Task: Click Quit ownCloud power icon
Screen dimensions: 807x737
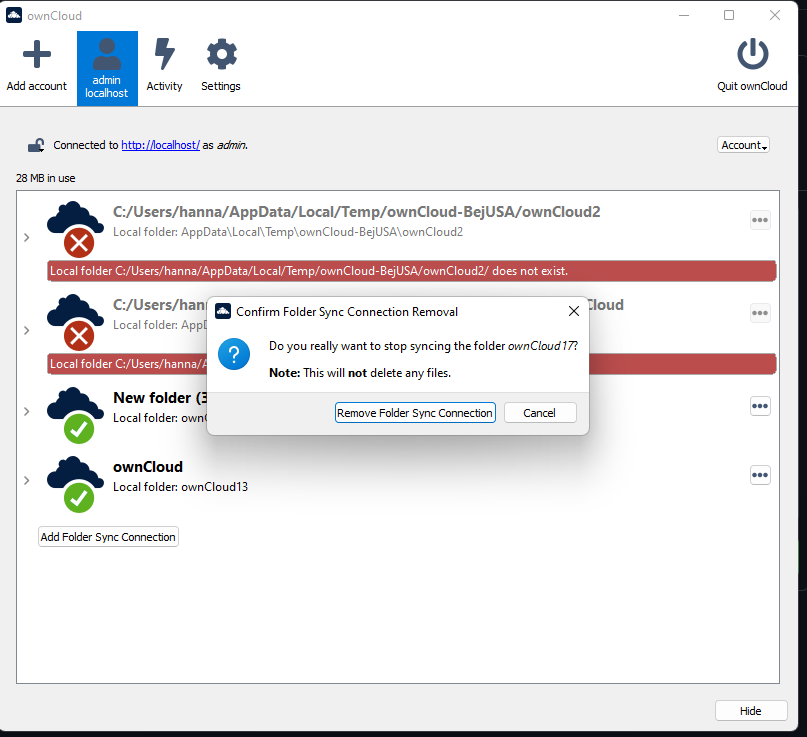Action: tap(752, 55)
